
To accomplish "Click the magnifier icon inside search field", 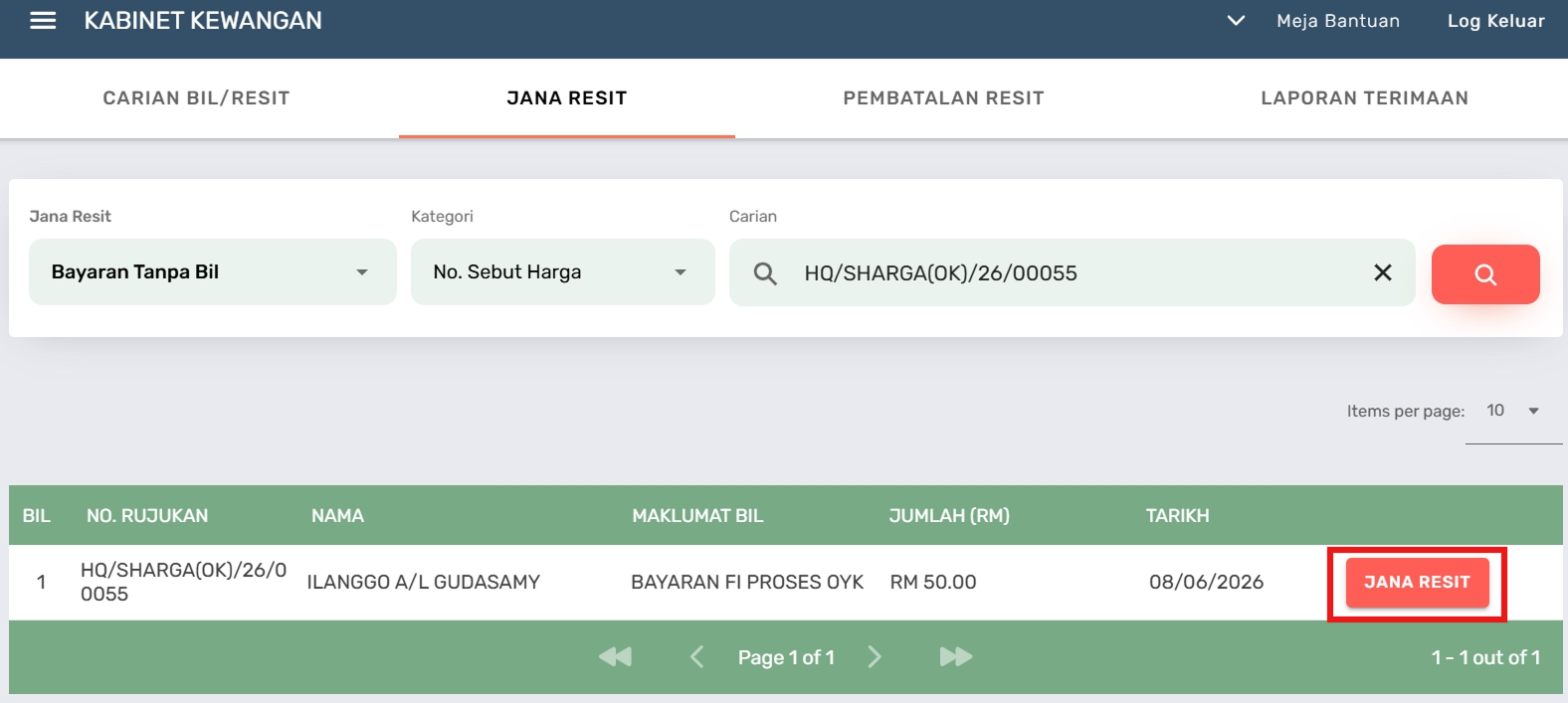I will pyautogui.click(x=765, y=273).
